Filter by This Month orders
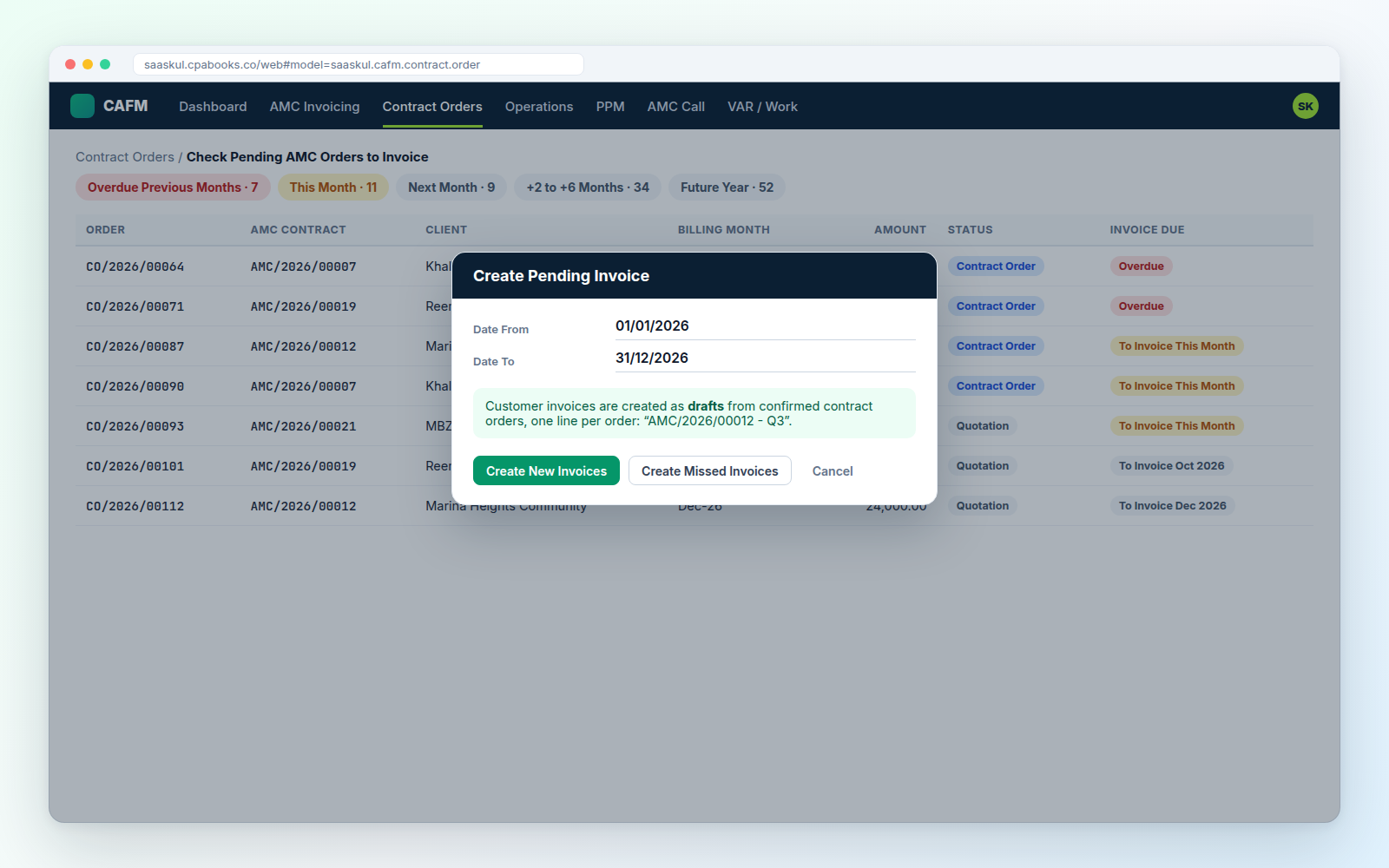 (333, 187)
